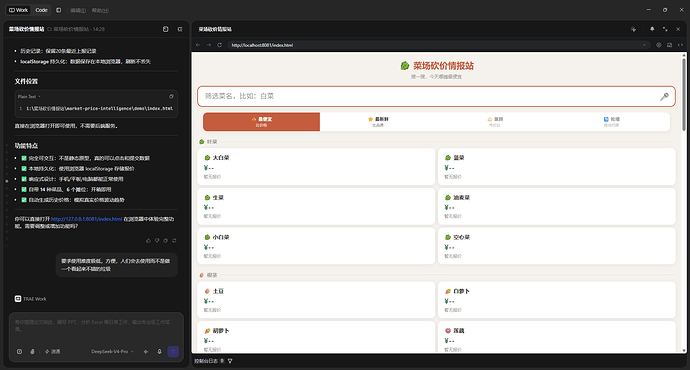This screenshot has height=370, width=690.
Task: Select the 最新鲜 sorting tab
Action: pyautogui.click(x=378, y=122)
